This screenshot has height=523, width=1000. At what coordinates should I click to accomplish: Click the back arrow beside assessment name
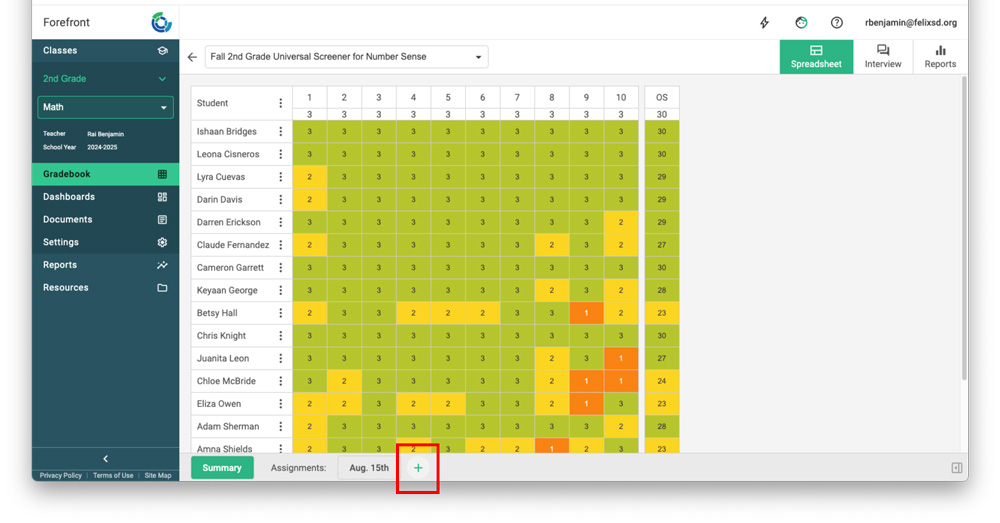[192, 57]
